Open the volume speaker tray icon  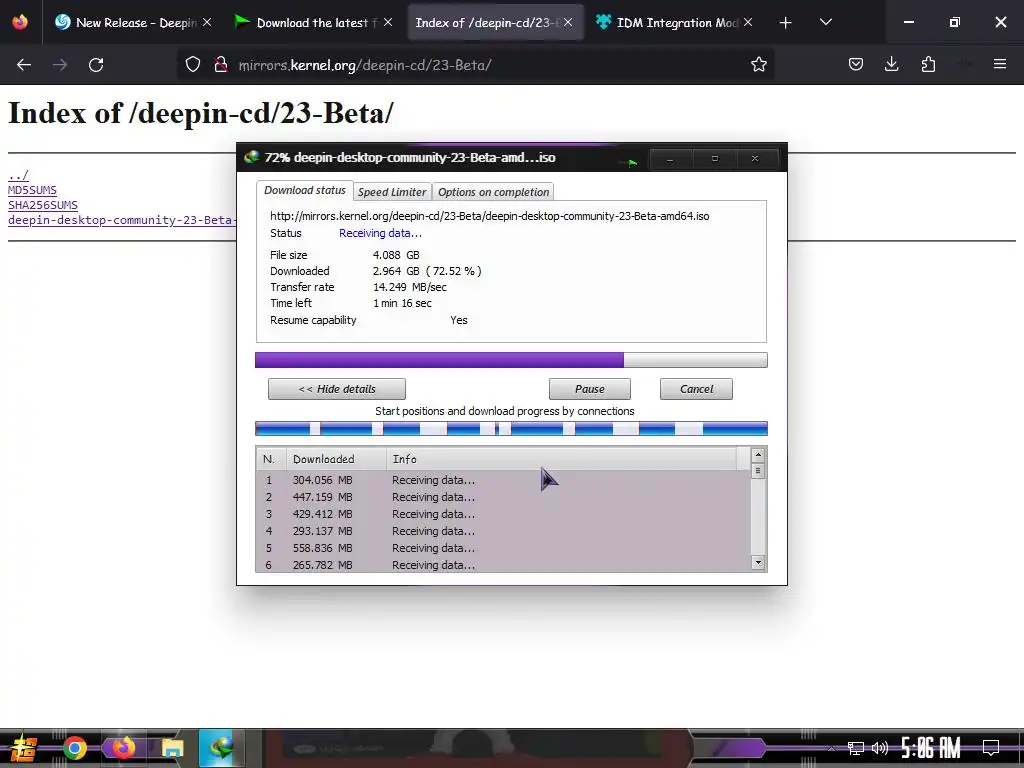pyautogui.click(x=880, y=748)
